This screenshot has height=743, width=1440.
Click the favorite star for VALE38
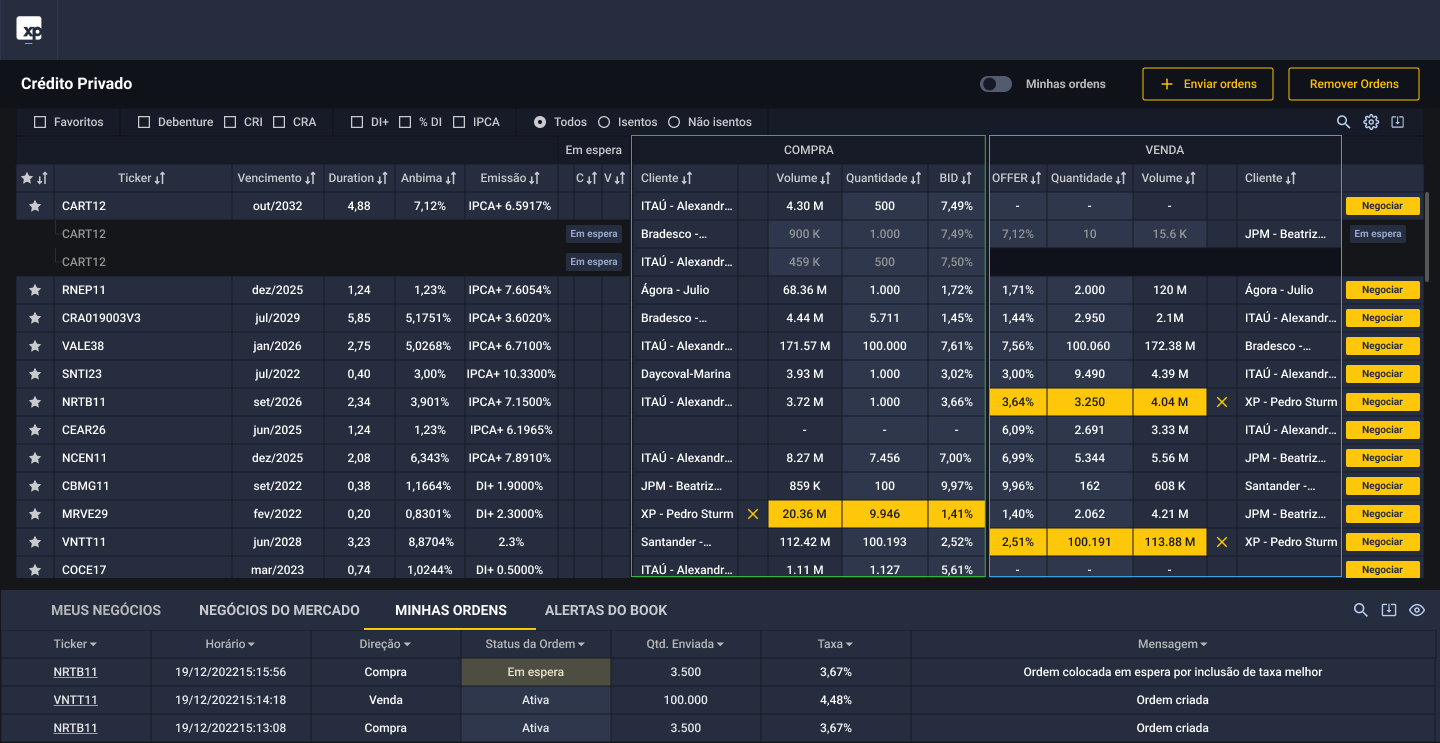tap(35, 346)
